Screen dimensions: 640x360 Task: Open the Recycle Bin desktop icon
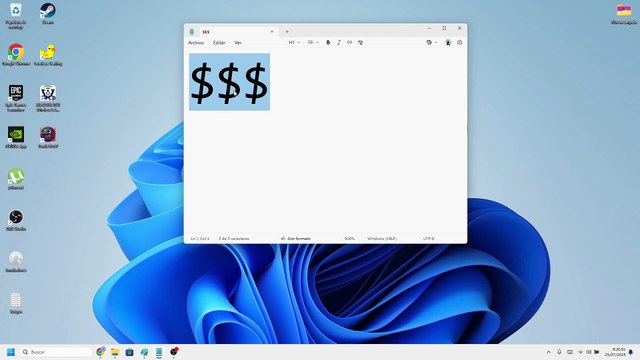click(16, 16)
